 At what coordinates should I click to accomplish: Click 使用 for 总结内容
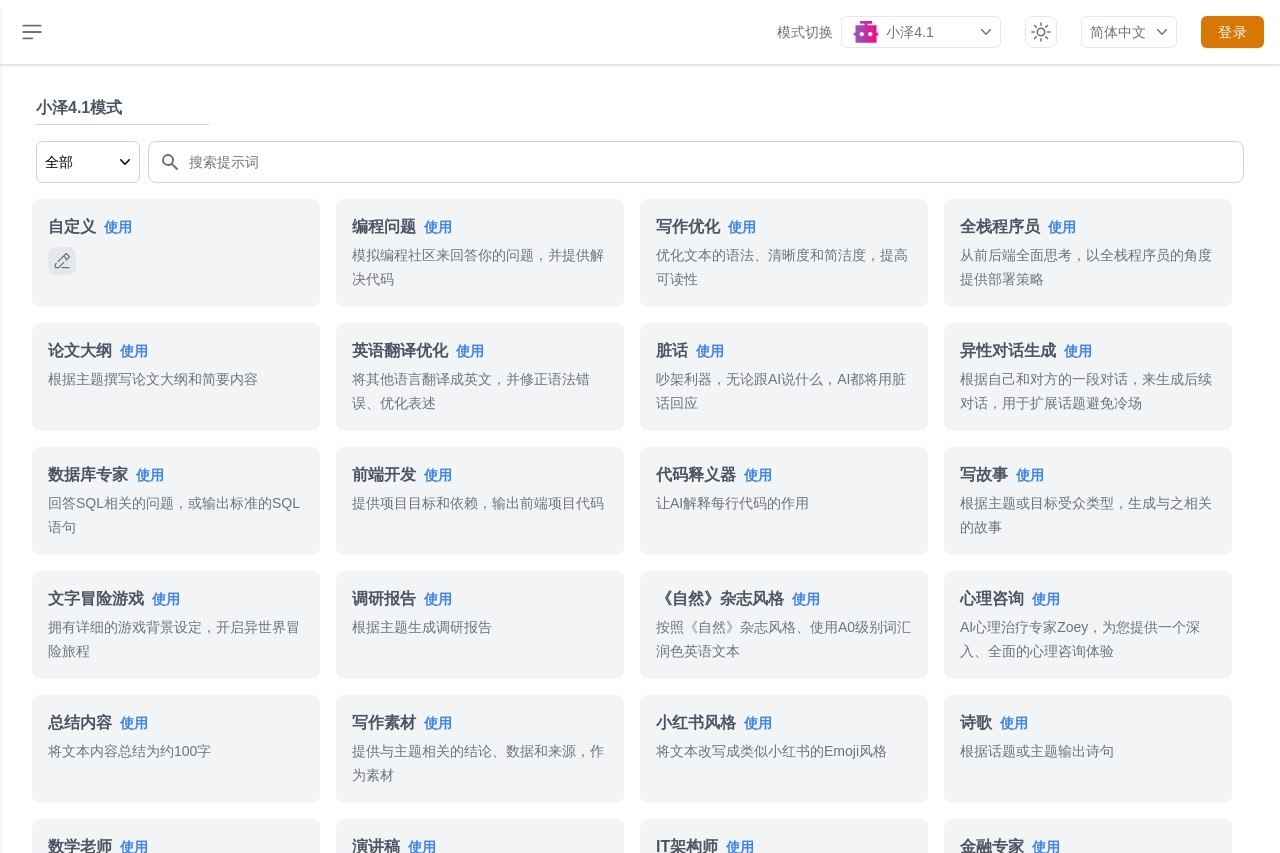(x=134, y=723)
